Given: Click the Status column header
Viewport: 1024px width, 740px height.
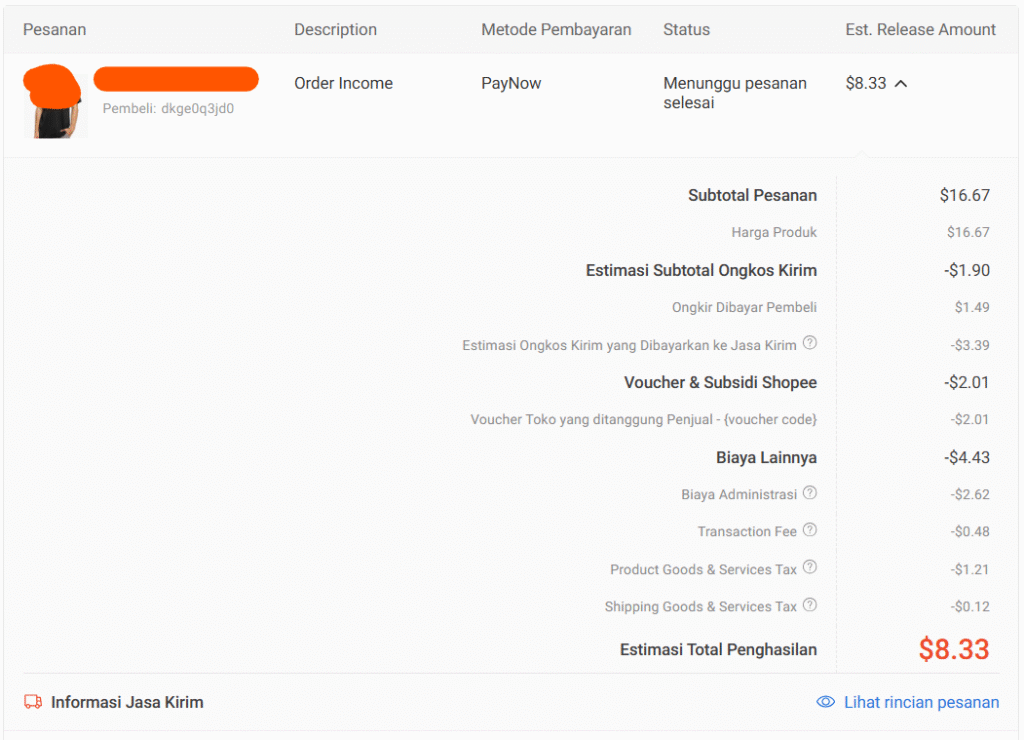Looking at the screenshot, I should coord(686,30).
